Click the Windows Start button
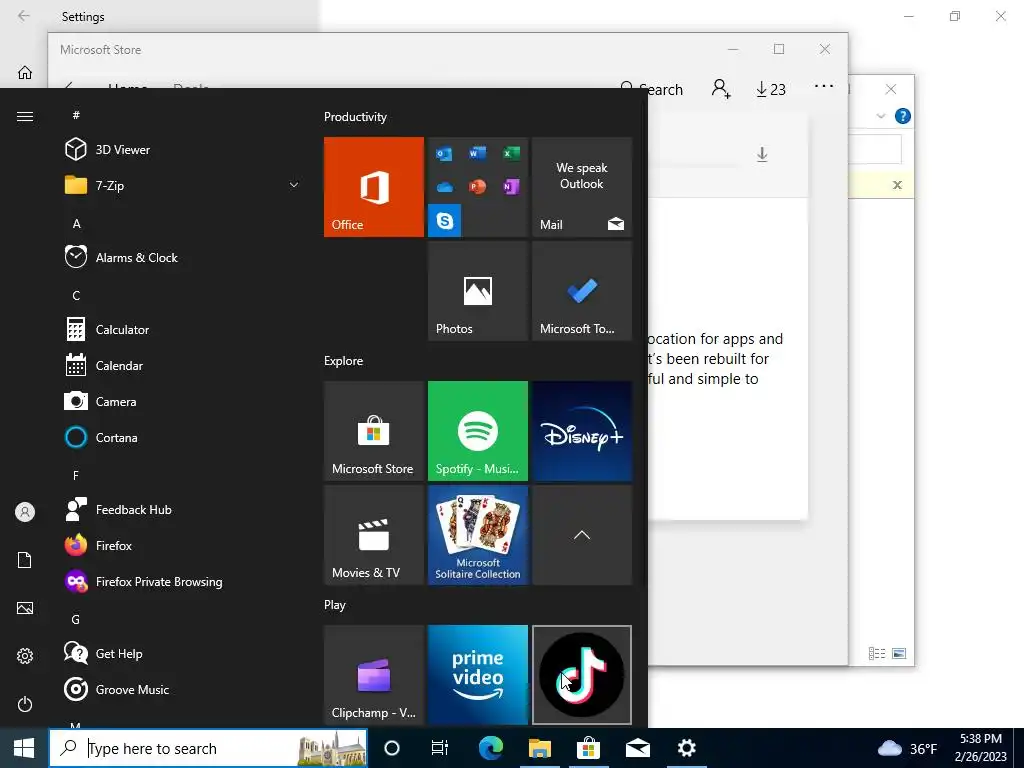This screenshot has width=1024, height=768. point(24,748)
